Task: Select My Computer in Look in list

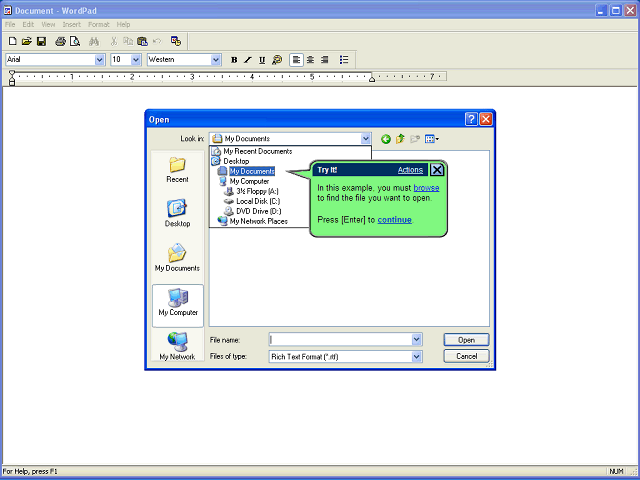Action: pyautogui.click(x=244, y=181)
